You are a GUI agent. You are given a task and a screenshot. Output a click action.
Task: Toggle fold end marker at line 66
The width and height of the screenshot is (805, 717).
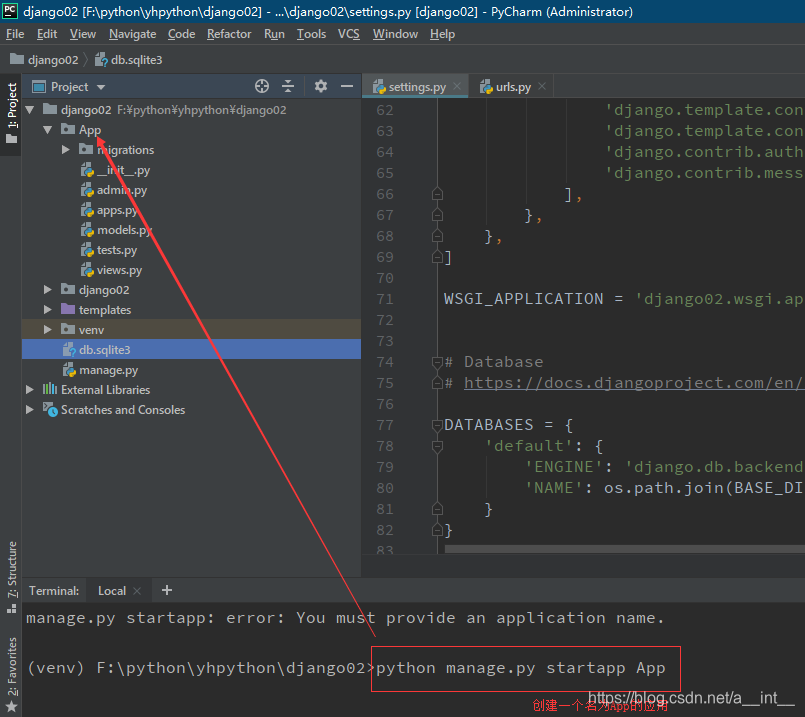pyautogui.click(x=437, y=193)
